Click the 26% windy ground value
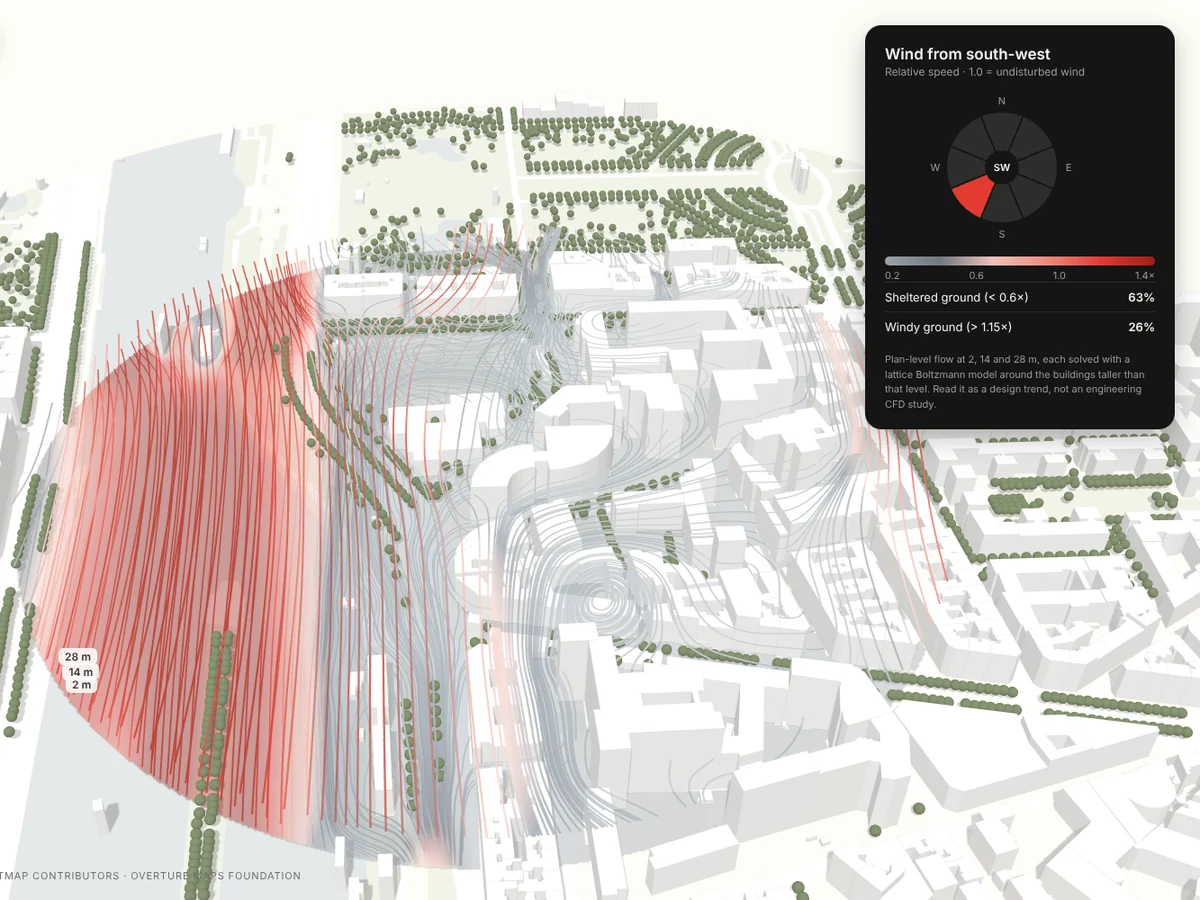The image size is (1200, 900). [x=1141, y=327]
